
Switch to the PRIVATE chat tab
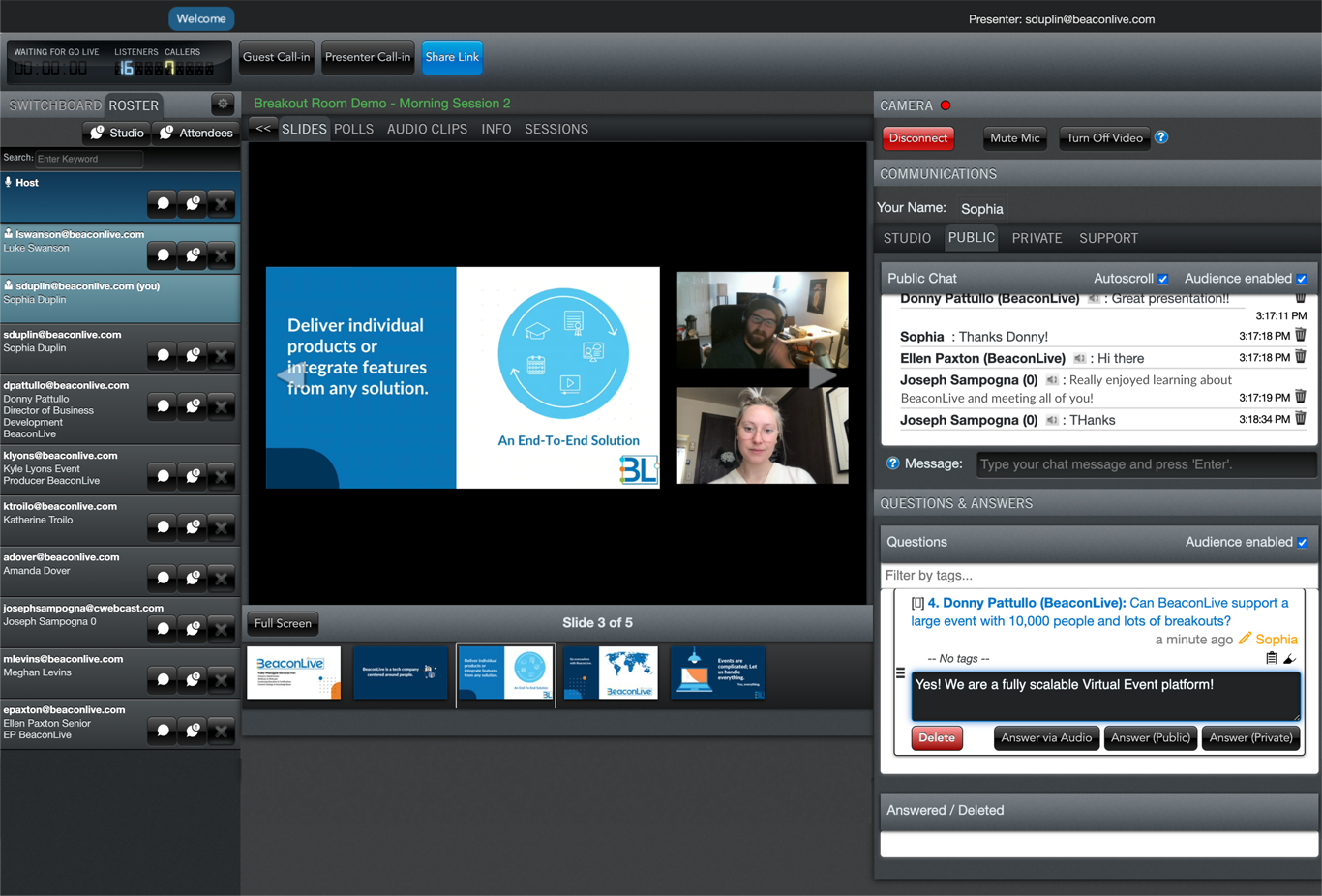tap(1037, 238)
